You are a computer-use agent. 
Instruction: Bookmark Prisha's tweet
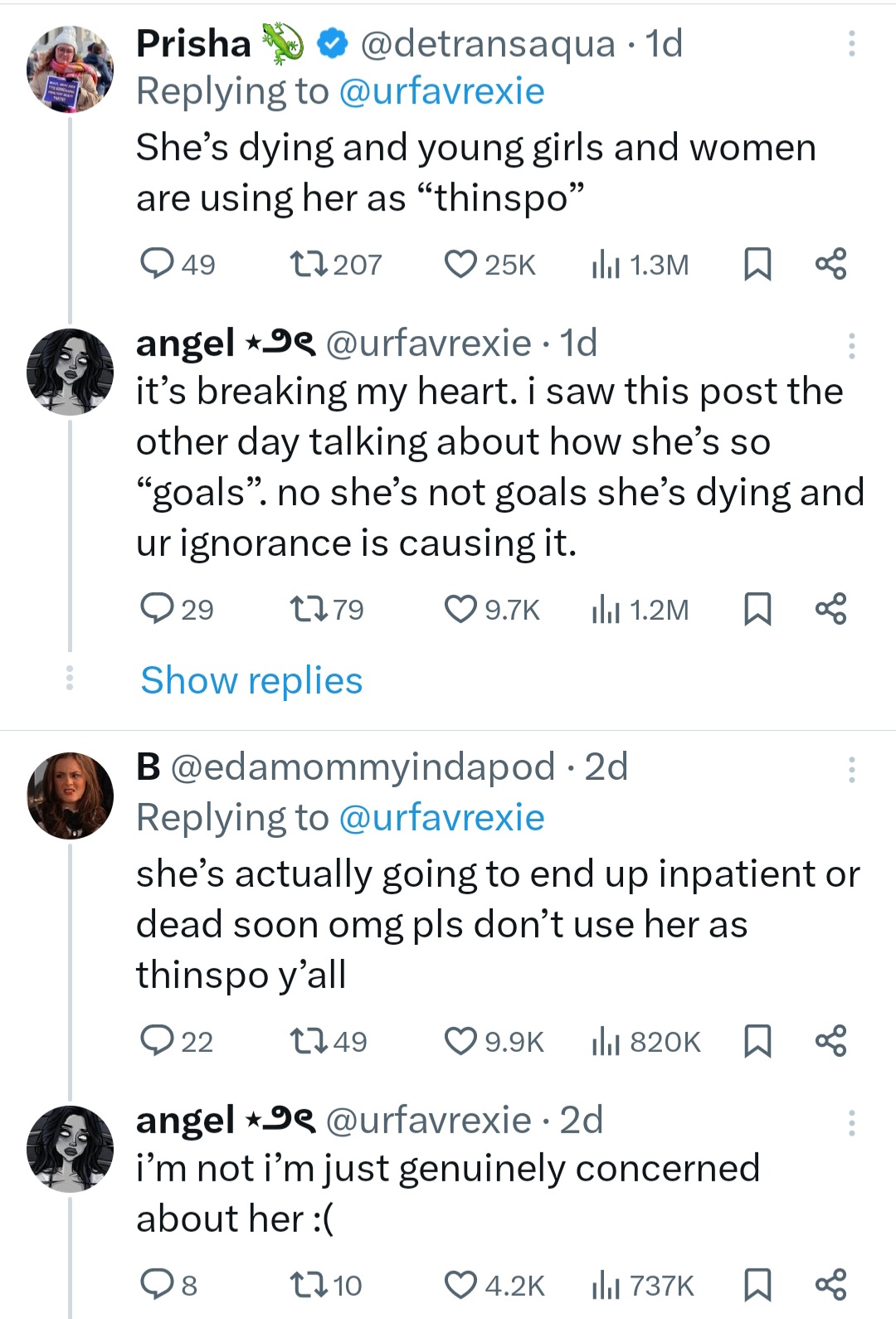point(756,265)
